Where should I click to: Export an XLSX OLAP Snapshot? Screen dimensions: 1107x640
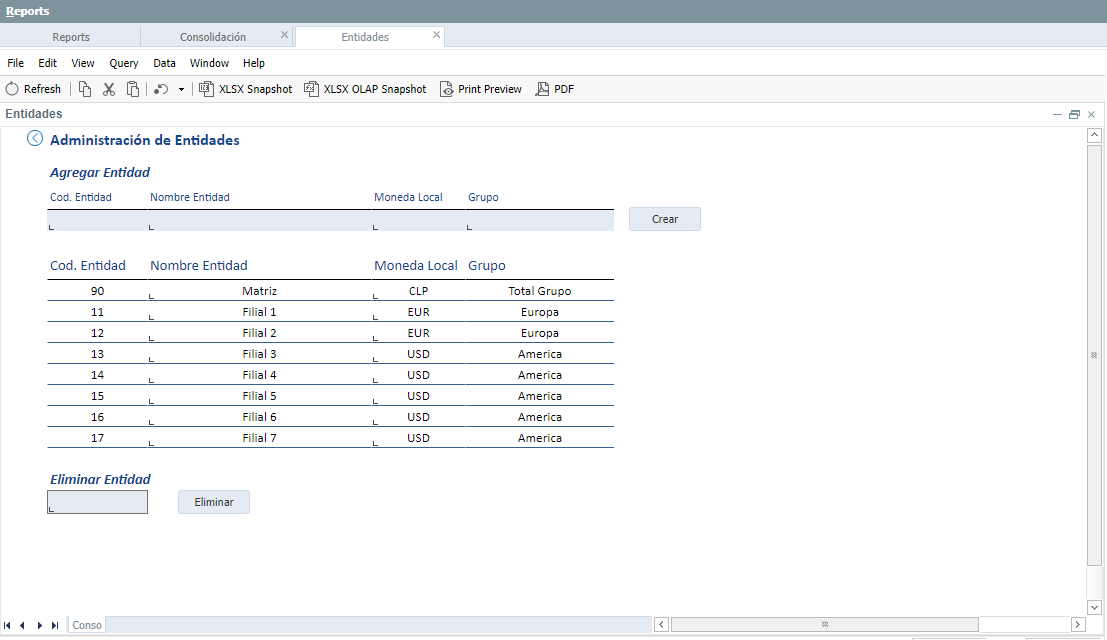click(365, 89)
